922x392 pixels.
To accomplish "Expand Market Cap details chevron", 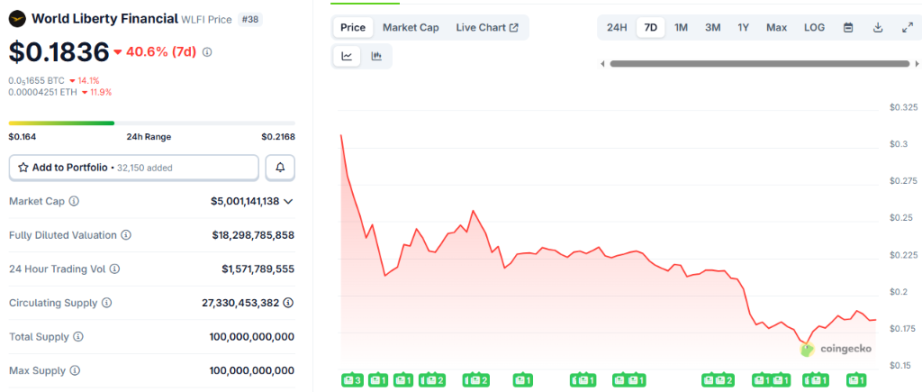I will coord(288,202).
